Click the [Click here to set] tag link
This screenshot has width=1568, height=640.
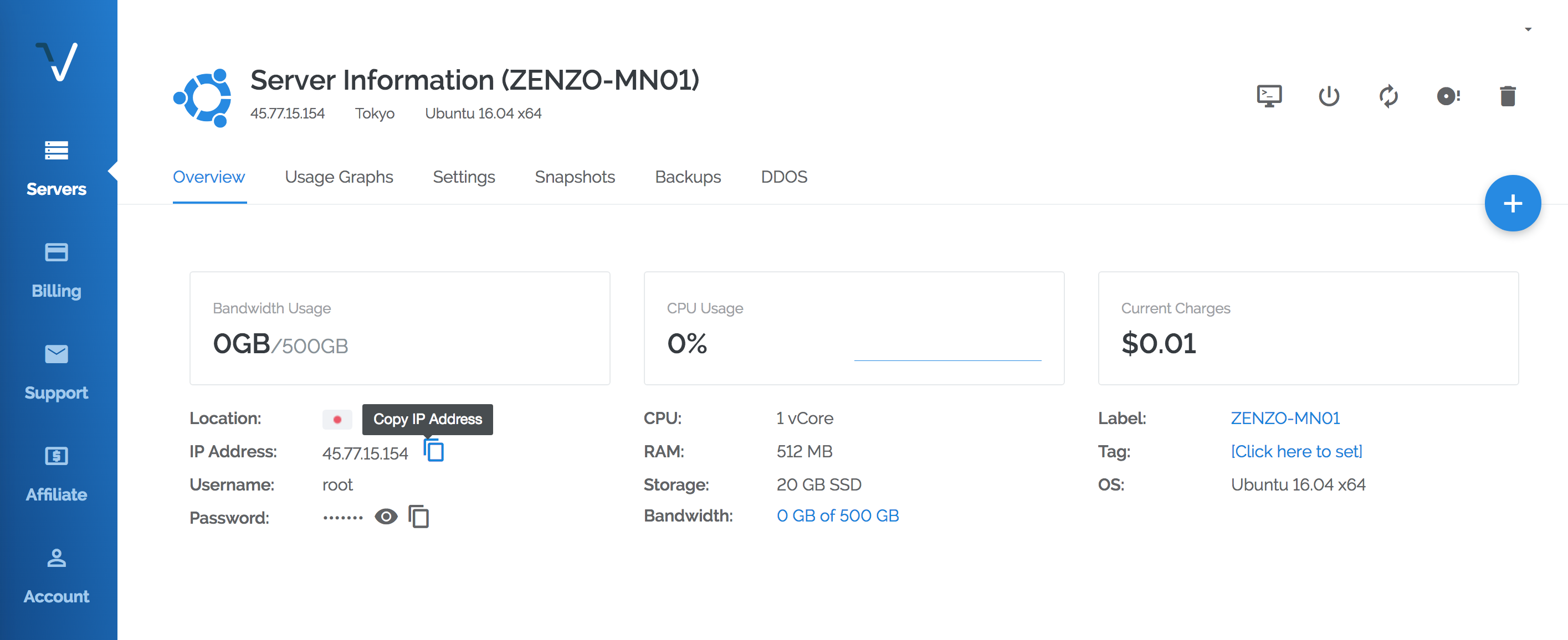tap(1297, 451)
